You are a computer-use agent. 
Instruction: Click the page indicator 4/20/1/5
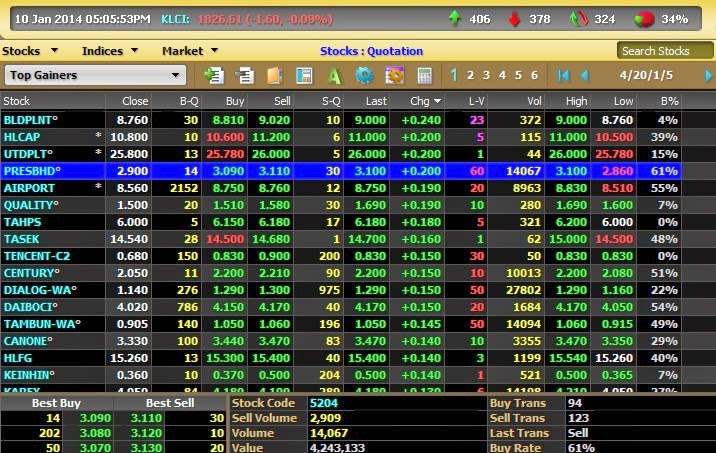(646, 75)
